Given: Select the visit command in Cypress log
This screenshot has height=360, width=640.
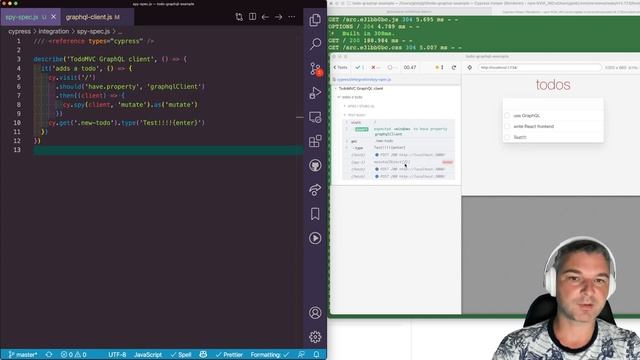Looking at the screenshot, I should 398,122.
